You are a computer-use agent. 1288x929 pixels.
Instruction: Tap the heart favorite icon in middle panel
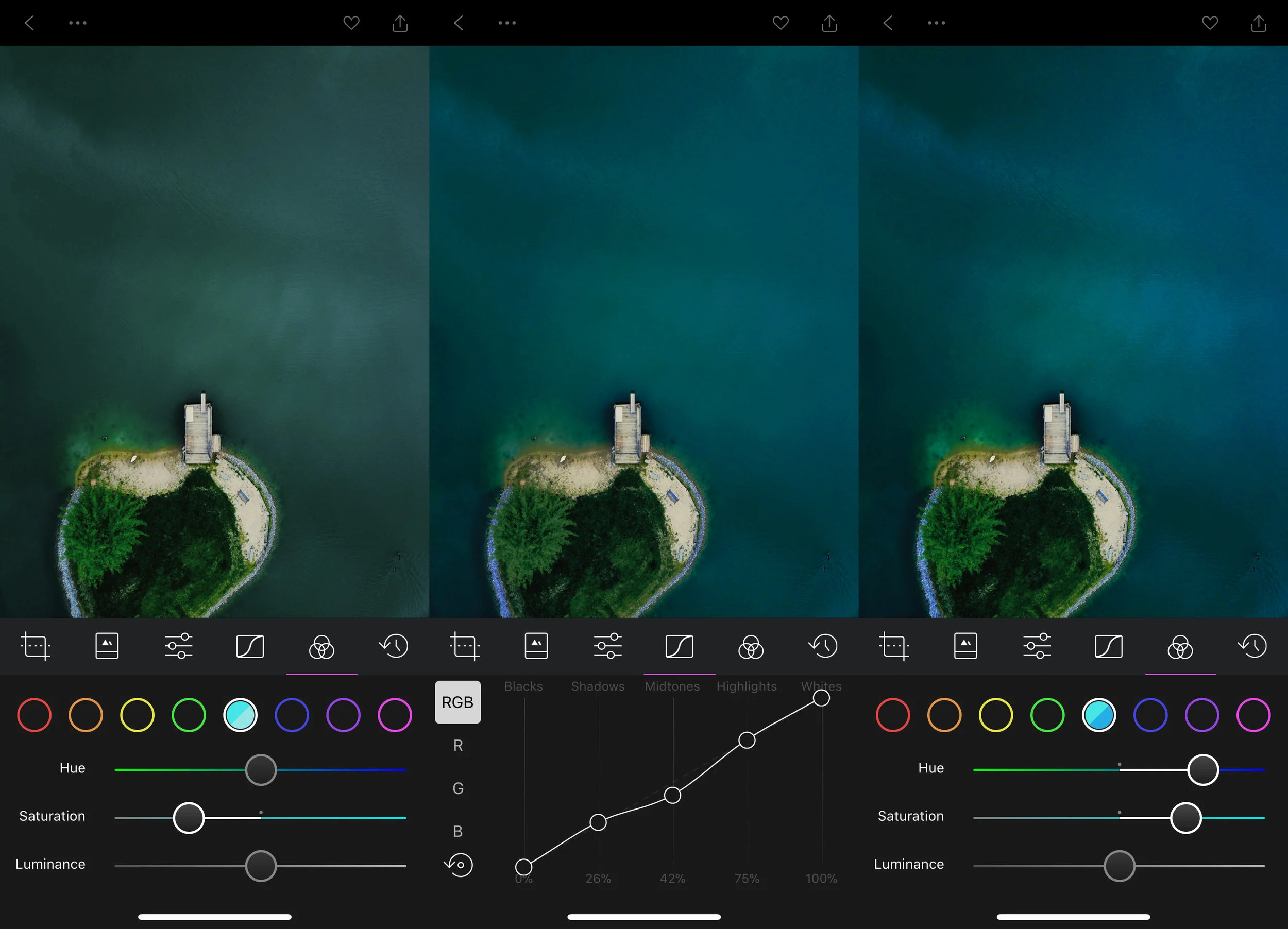pyautogui.click(x=781, y=23)
